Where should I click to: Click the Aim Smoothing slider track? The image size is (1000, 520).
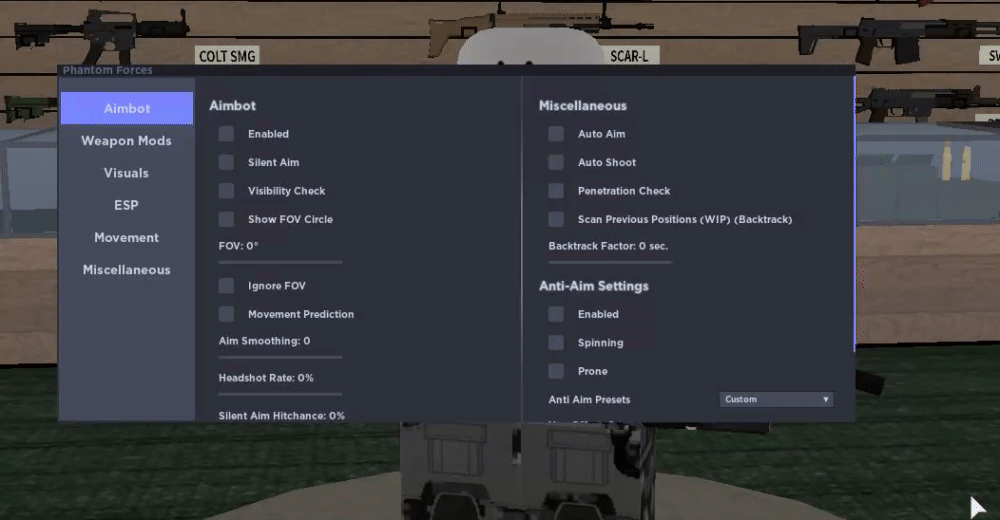pos(281,357)
